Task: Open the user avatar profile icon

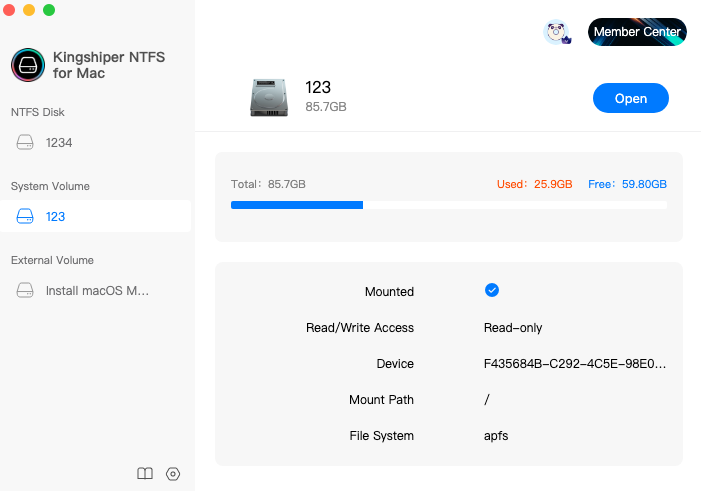Action: click(557, 32)
